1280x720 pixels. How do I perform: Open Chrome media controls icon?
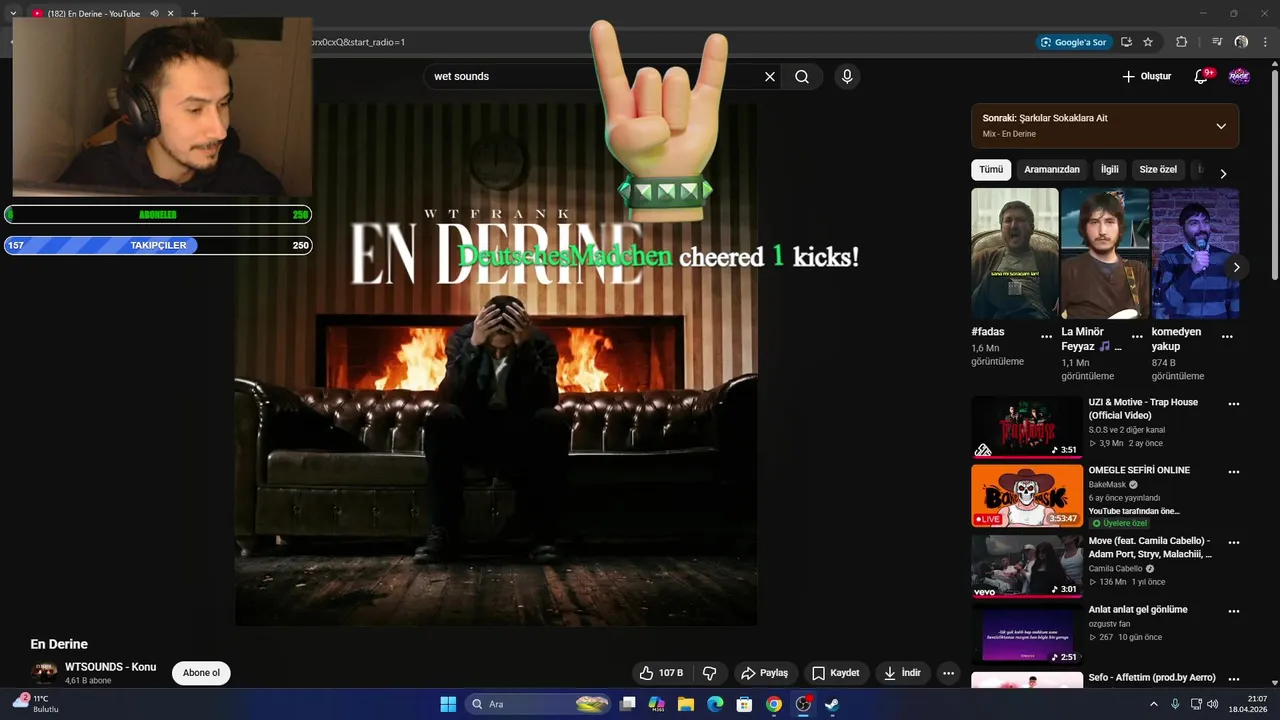pyautogui.click(x=1217, y=42)
